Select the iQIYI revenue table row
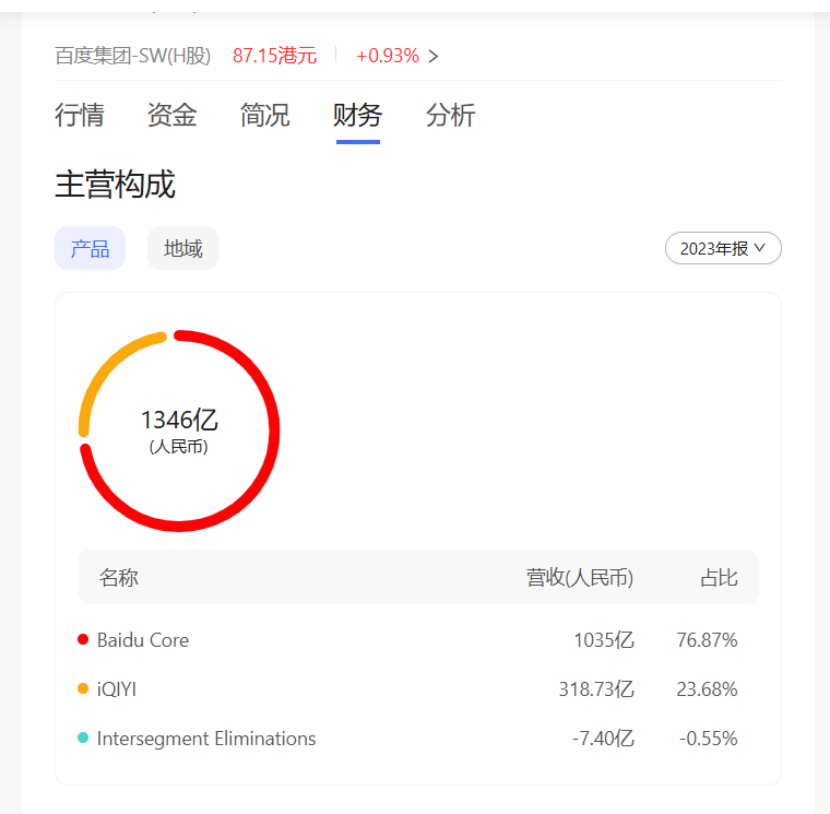The image size is (830, 814). click(400, 689)
